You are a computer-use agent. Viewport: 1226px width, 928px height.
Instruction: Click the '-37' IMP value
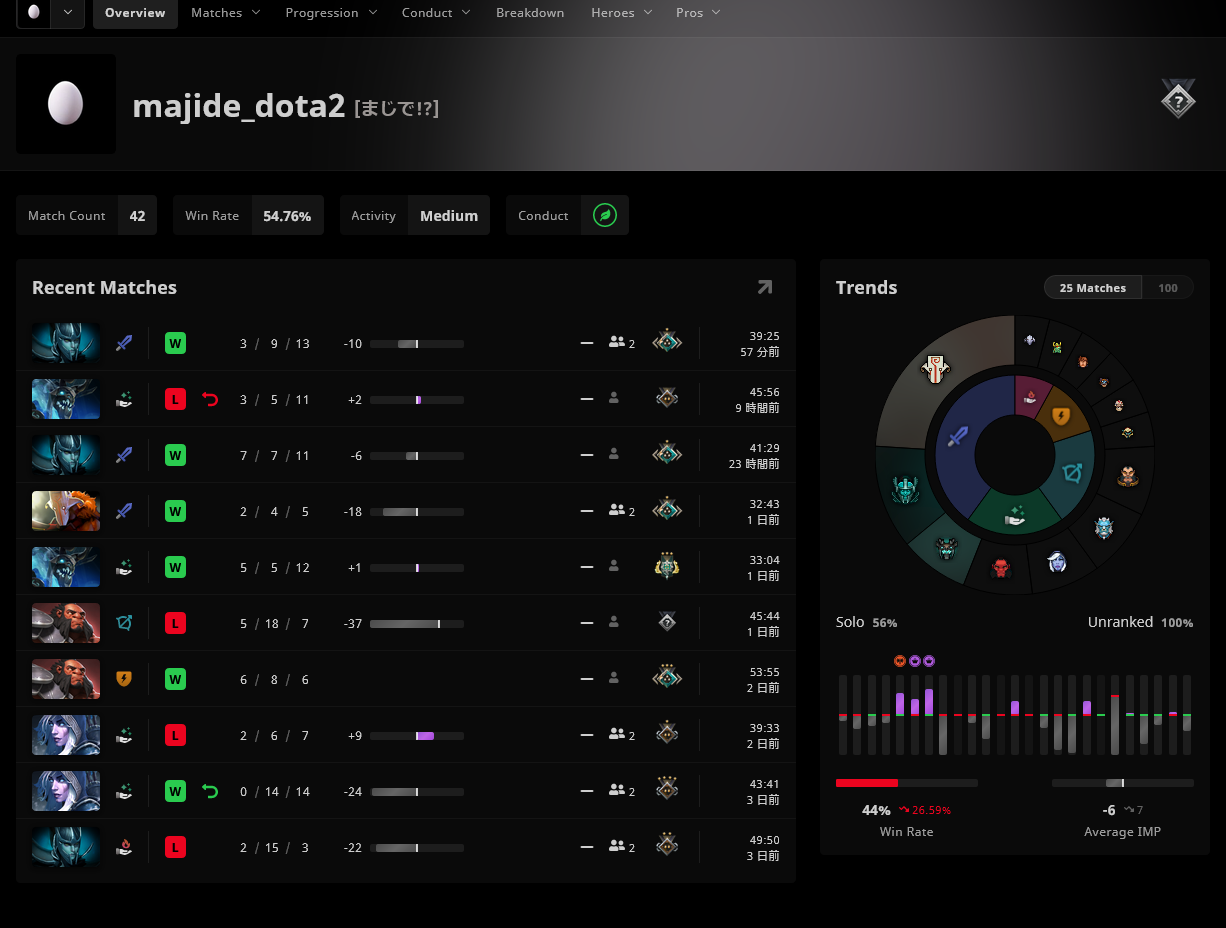352,623
